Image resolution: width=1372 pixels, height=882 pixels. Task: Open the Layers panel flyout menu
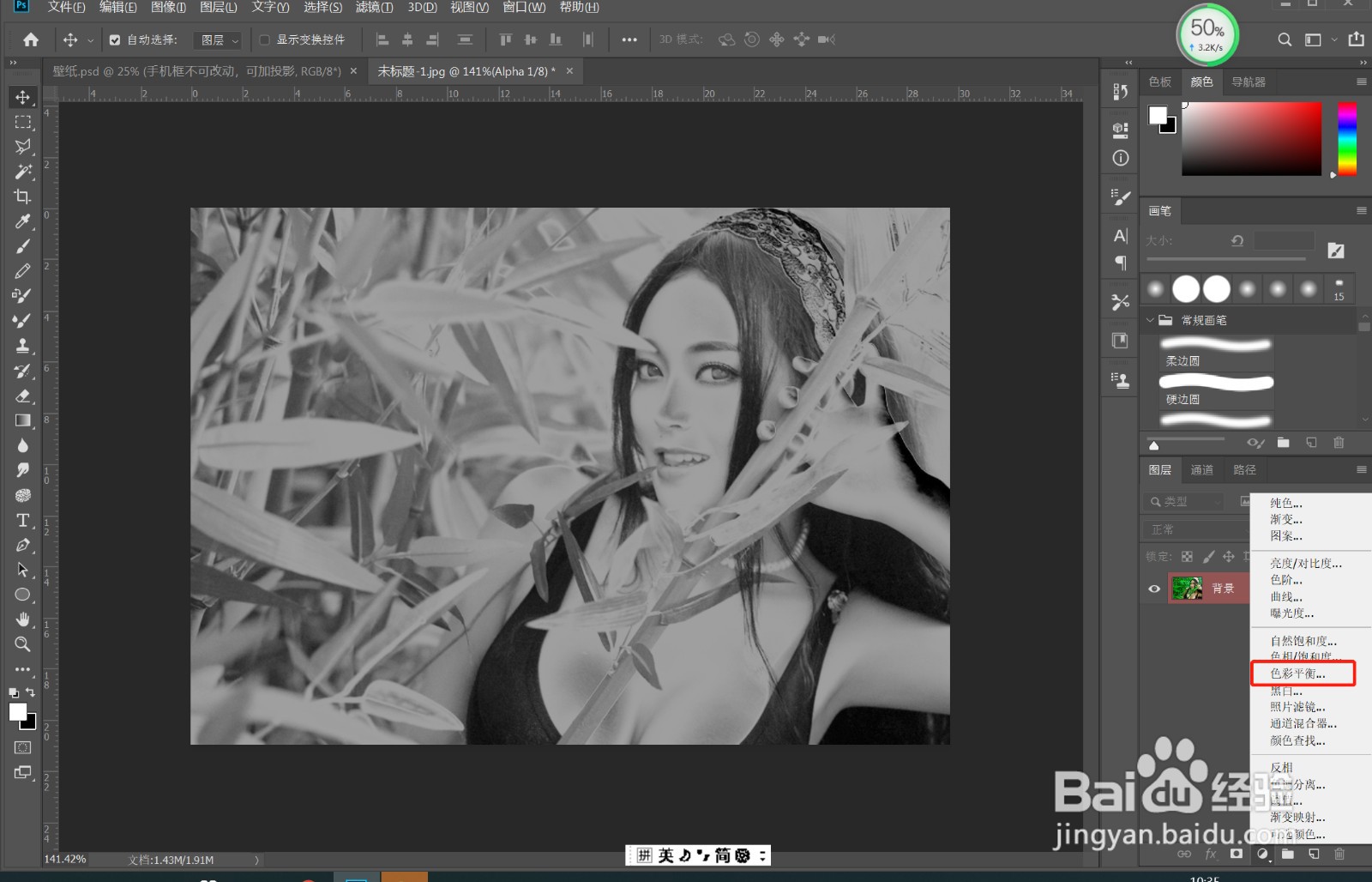point(1361,469)
